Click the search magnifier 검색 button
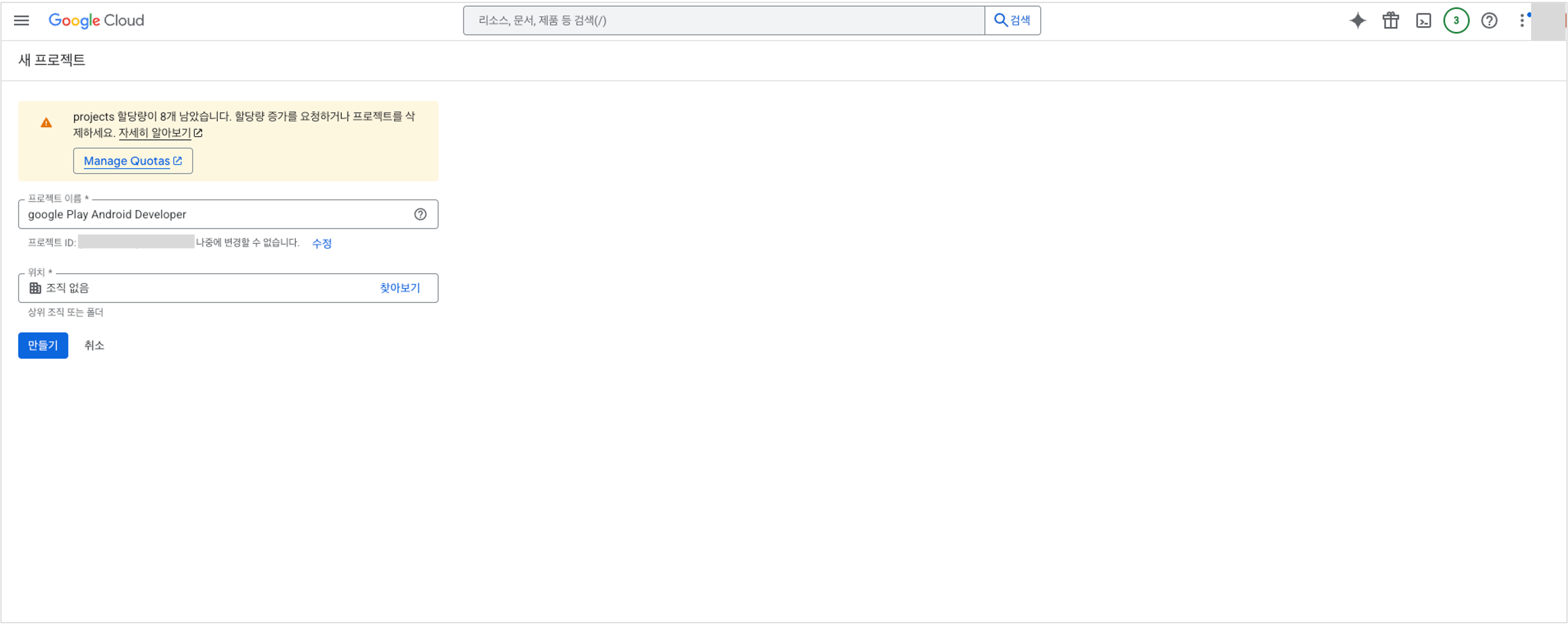This screenshot has width=1568, height=624. [1012, 20]
